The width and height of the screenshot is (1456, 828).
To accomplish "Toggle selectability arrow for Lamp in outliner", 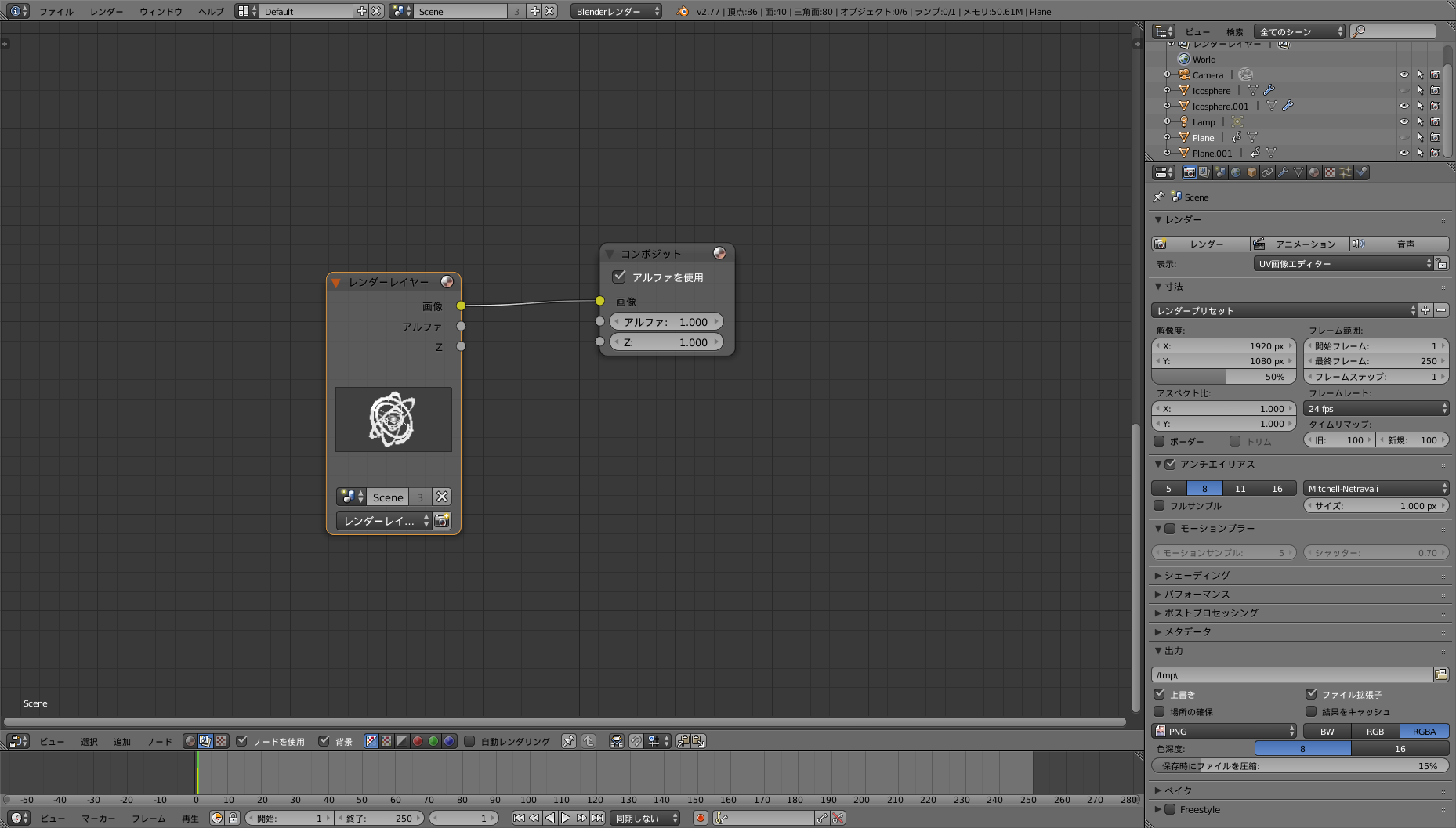I will (1420, 121).
